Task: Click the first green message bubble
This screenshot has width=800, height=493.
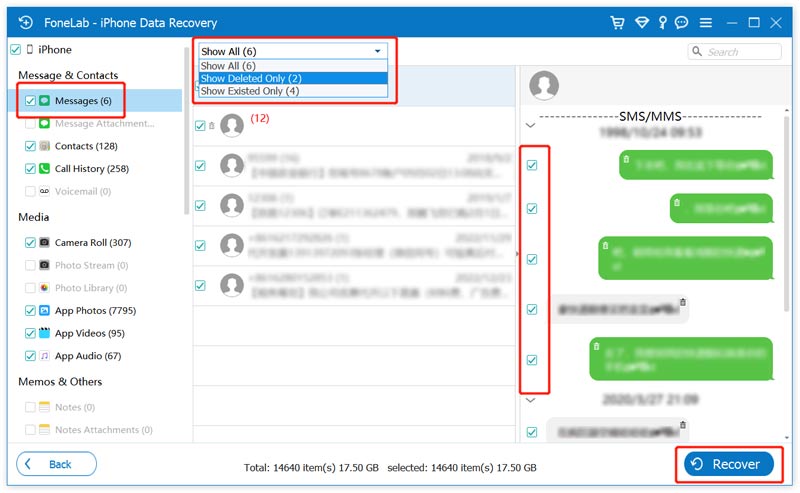Action: click(695, 164)
